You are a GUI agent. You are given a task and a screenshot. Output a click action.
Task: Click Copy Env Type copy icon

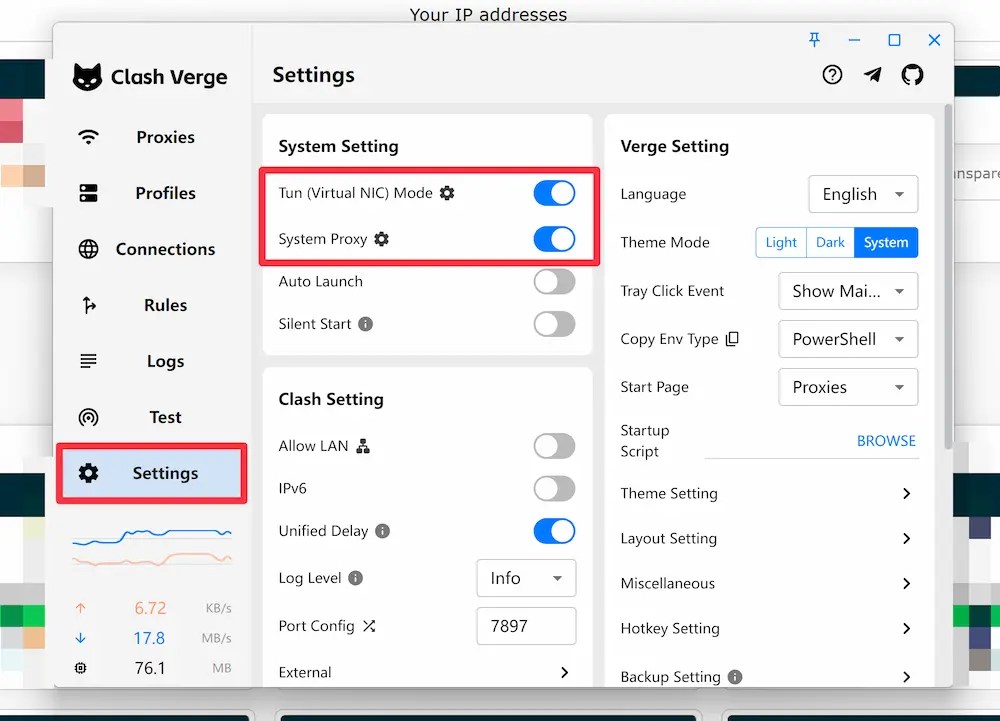point(732,339)
